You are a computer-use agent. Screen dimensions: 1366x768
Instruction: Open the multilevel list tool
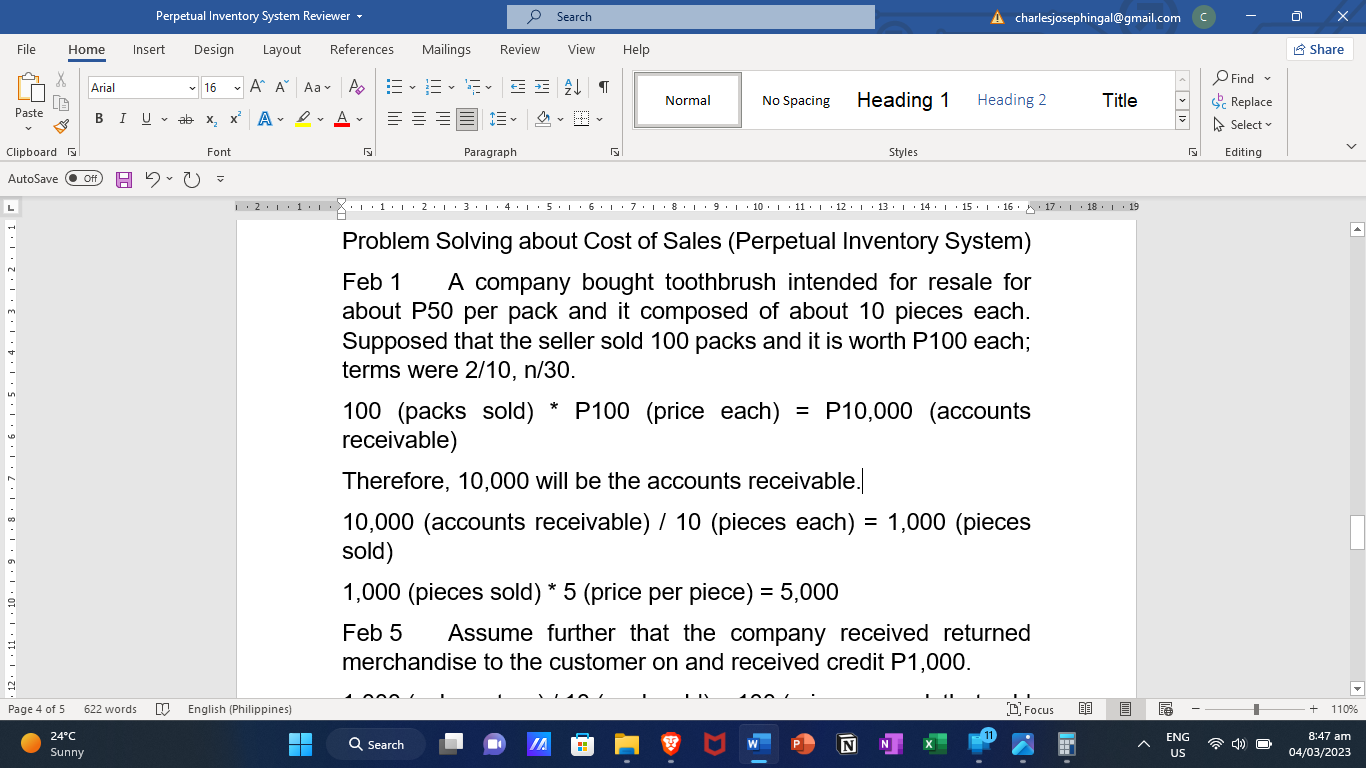pyautogui.click(x=474, y=88)
